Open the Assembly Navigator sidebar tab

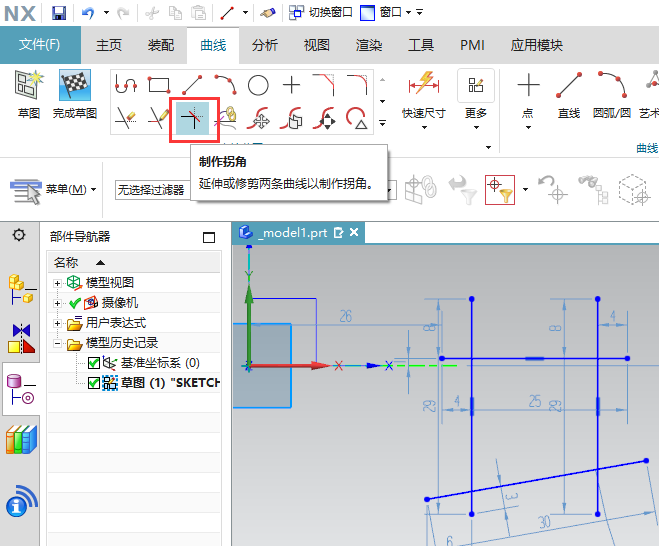click(22, 289)
